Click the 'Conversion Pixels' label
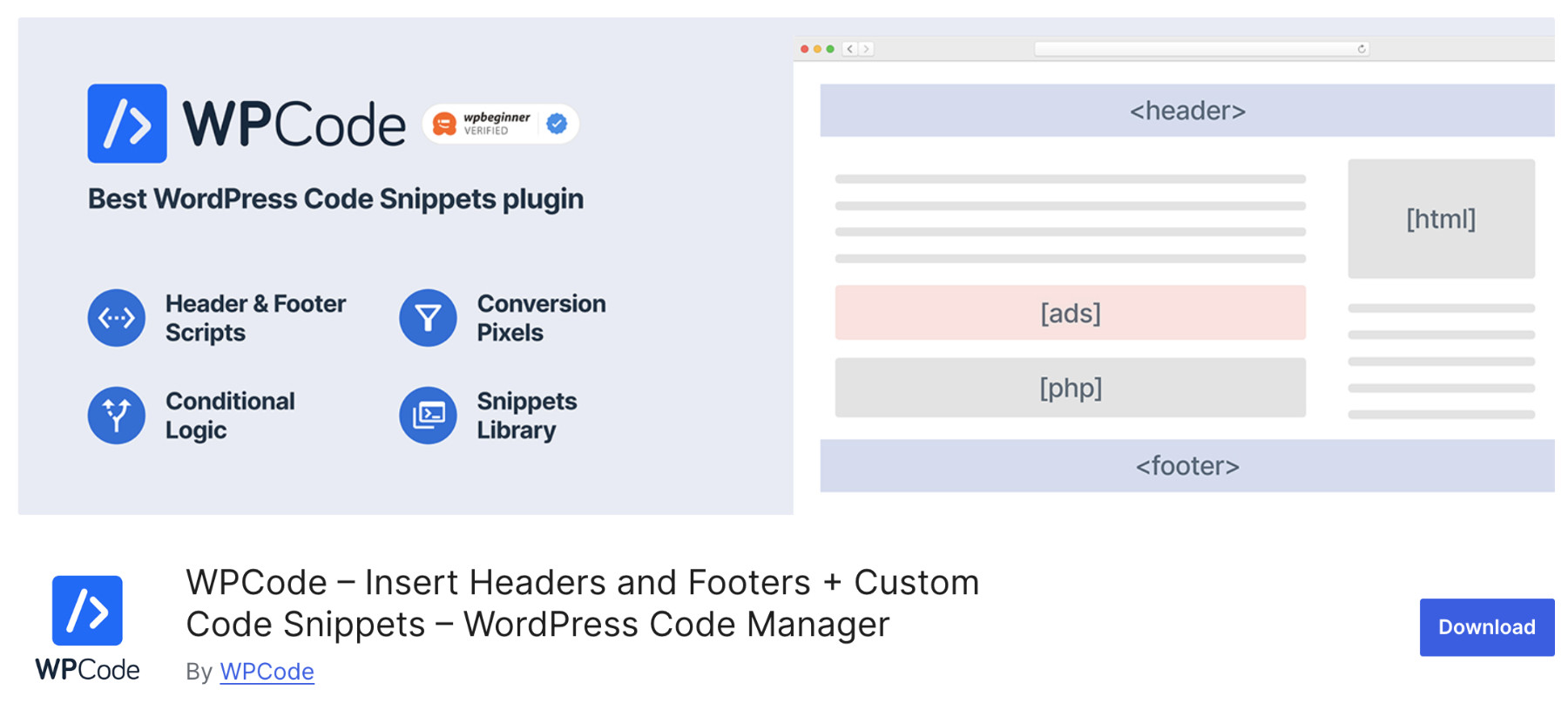1568x717 pixels. [541, 318]
